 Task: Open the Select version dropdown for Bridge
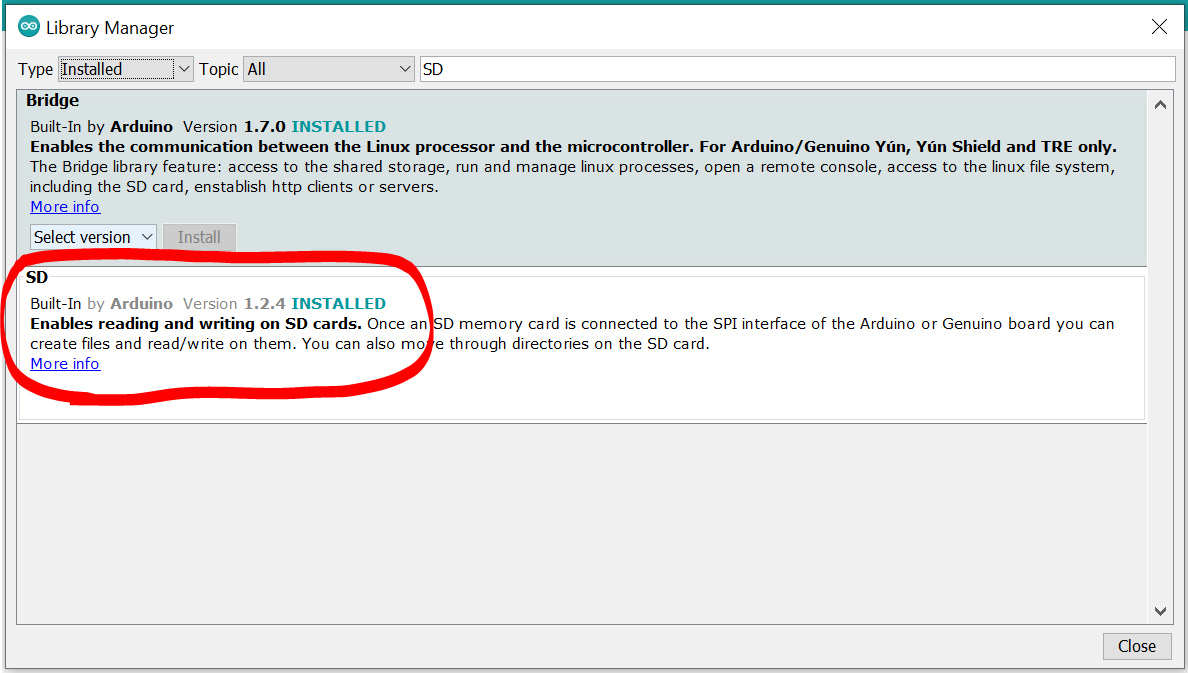pos(93,237)
